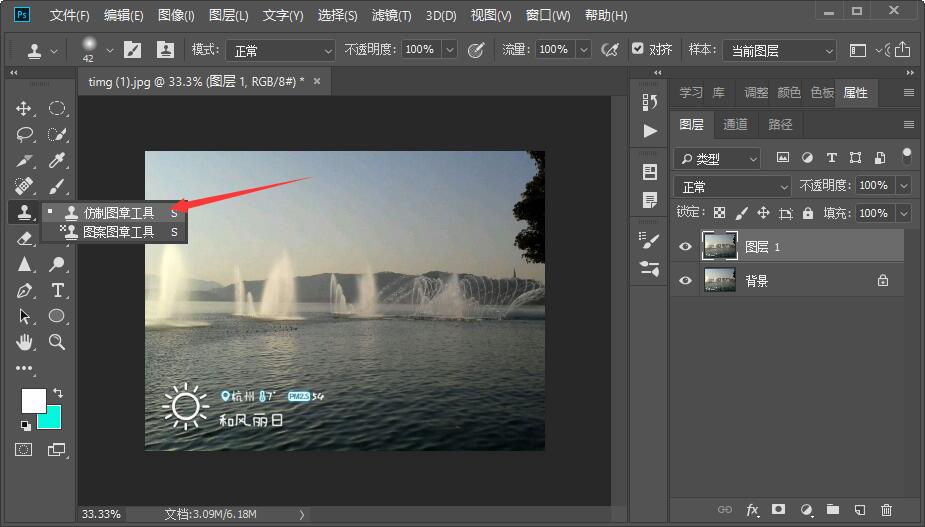925x527 pixels.
Task: Select the Hand tool
Action: pos(24,342)
